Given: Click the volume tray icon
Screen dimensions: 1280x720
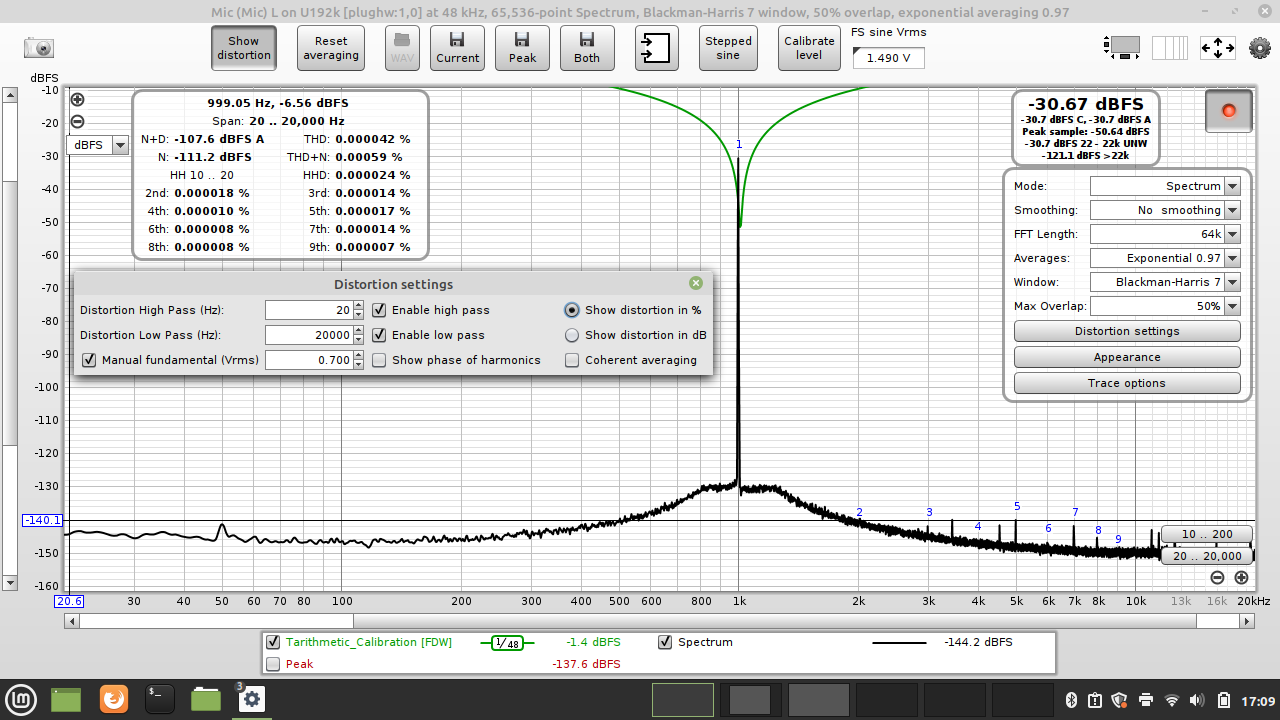Looking at the screenshot, I should [x=1198, y=700].
